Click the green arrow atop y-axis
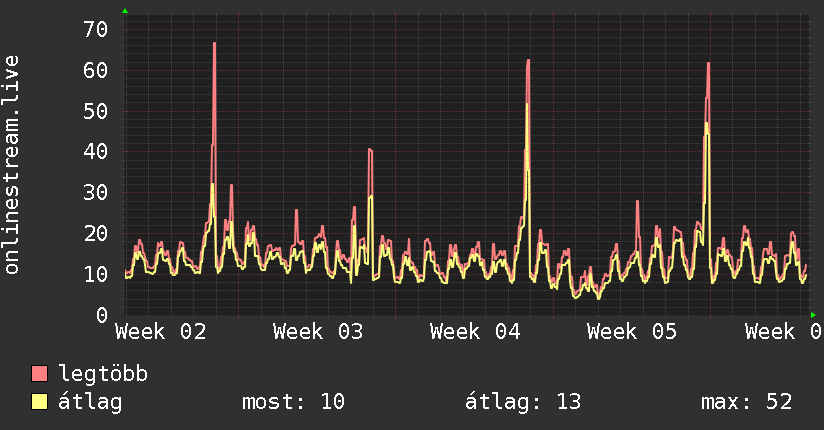 [125, 11]
